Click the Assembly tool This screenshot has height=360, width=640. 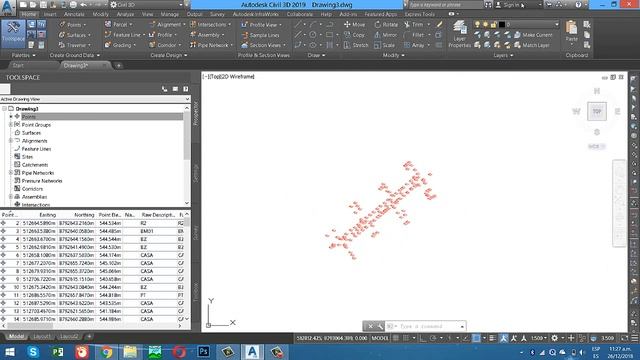206,35
